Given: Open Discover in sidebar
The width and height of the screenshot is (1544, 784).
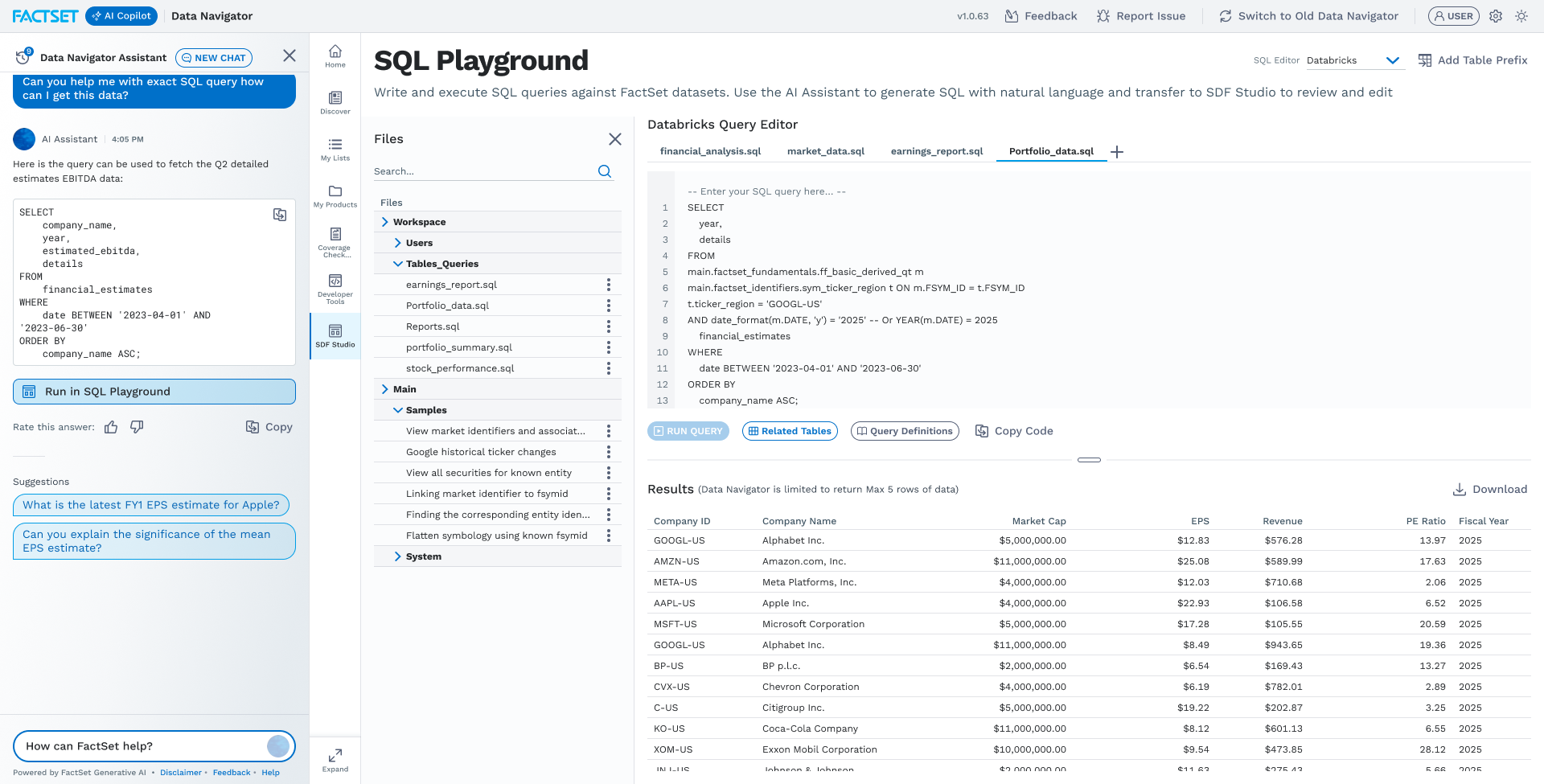Looking at the screenshot, I should click(335, 103).
